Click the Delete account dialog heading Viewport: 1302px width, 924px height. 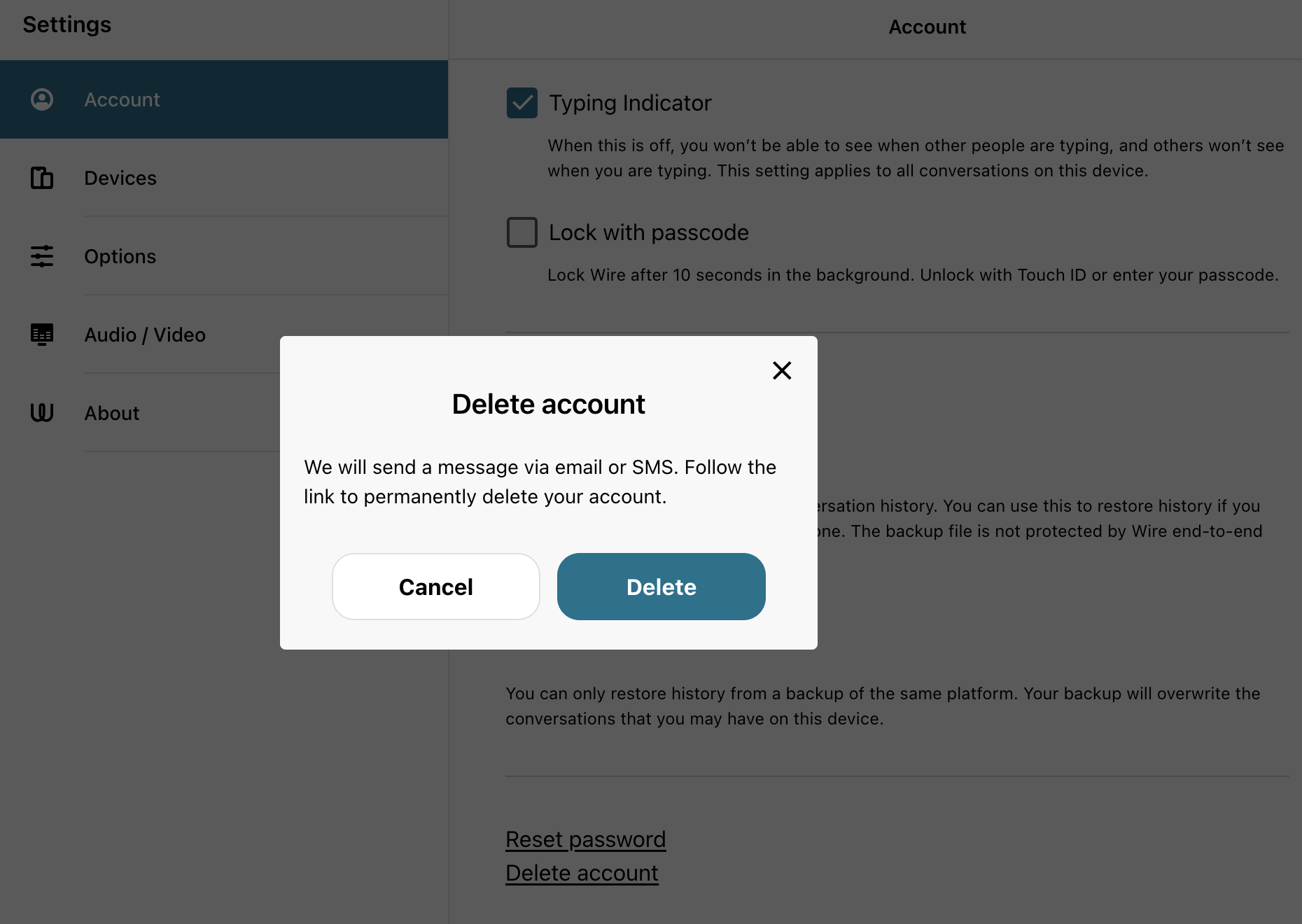click(549, 404)
